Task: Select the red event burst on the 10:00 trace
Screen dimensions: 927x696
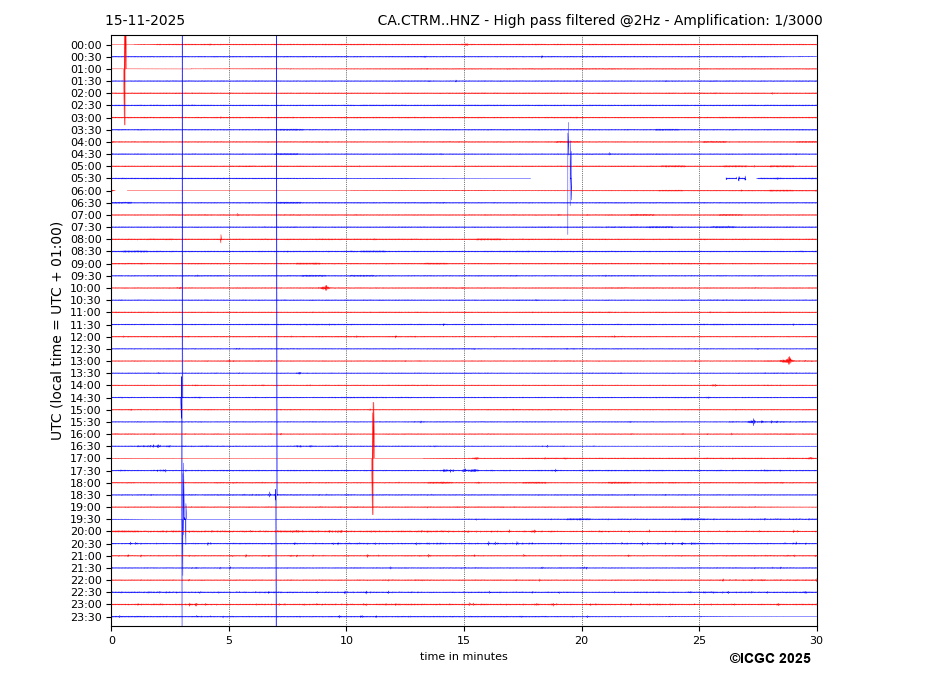Action: tap(325, 288)
